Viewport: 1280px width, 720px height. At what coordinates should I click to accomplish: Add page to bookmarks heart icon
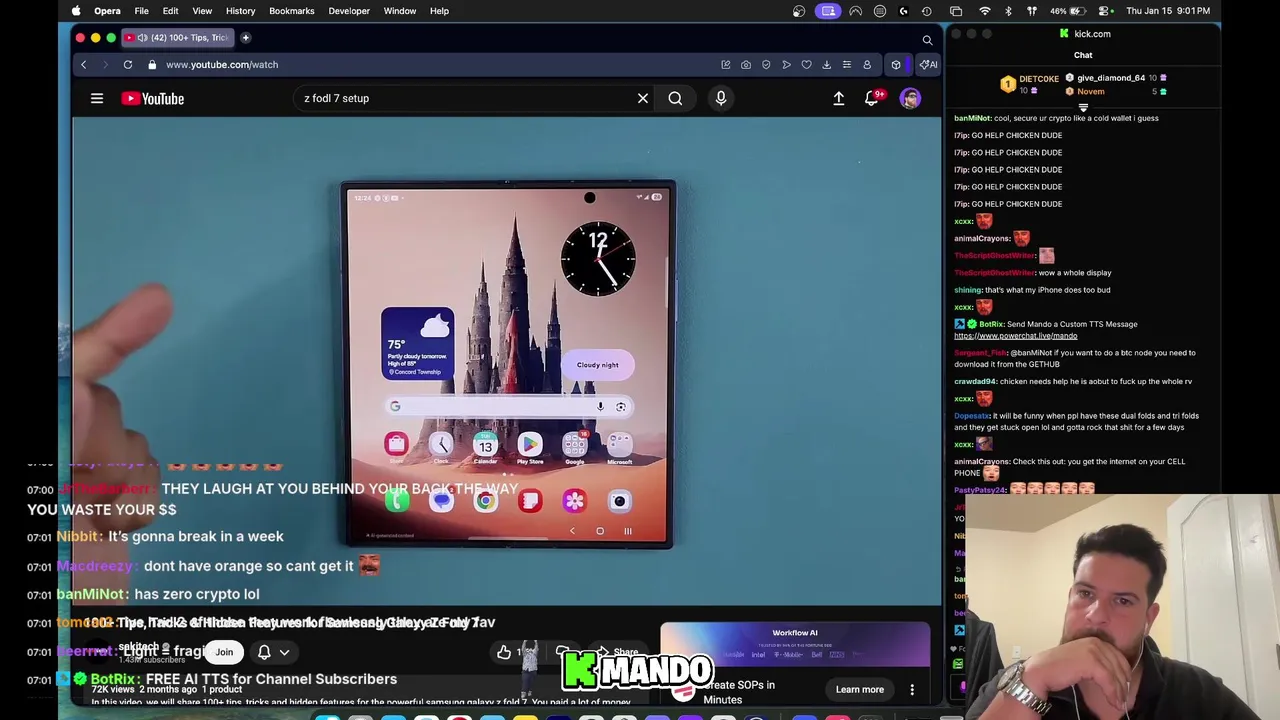coord(806,64)
